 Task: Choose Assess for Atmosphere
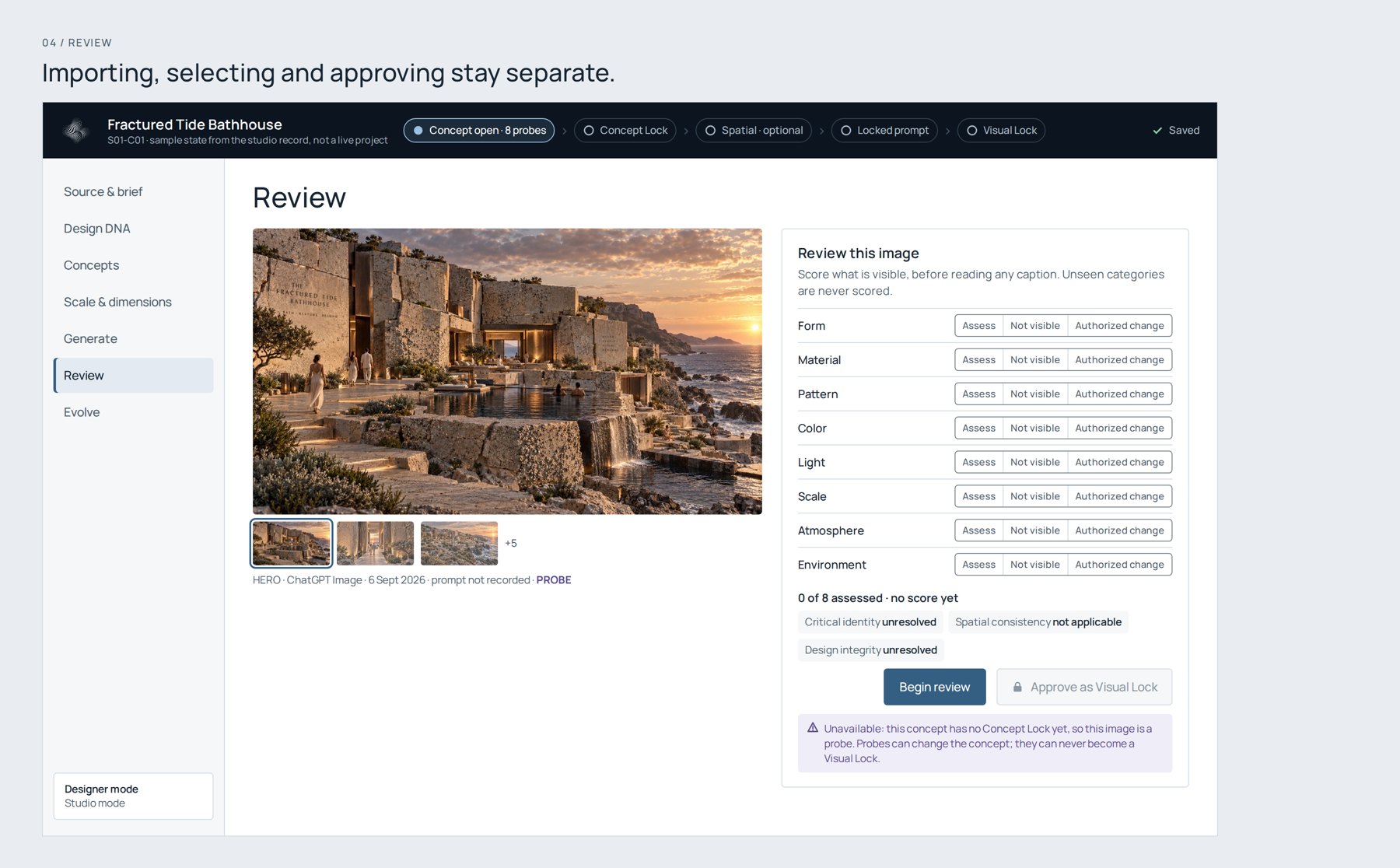coord(978,530)
